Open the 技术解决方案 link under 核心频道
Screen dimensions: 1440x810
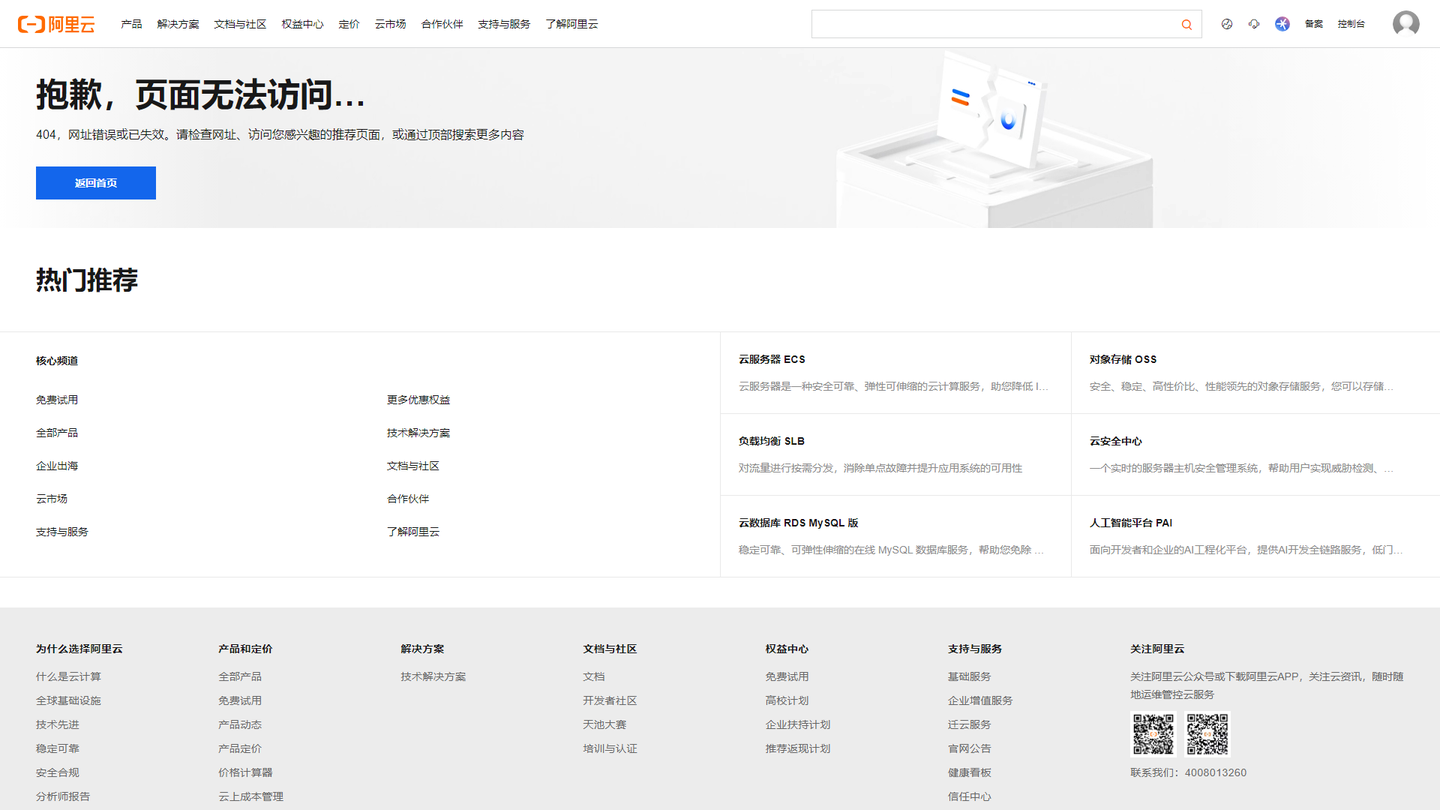[419, 433]
